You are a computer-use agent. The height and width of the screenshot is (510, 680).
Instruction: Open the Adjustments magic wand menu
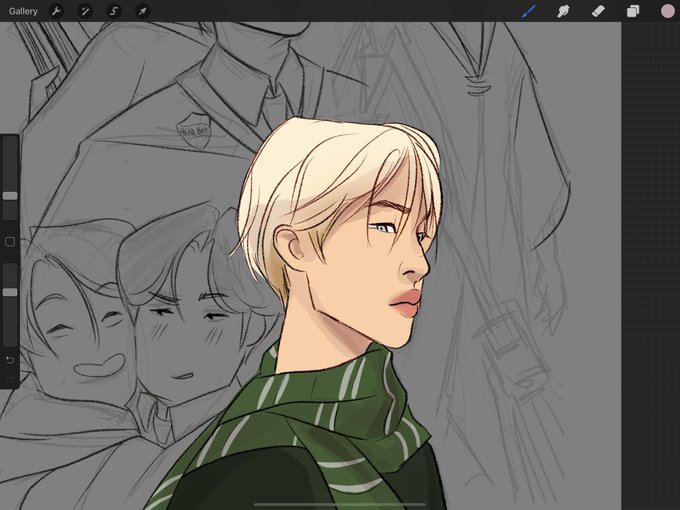(x=85, y=11)
